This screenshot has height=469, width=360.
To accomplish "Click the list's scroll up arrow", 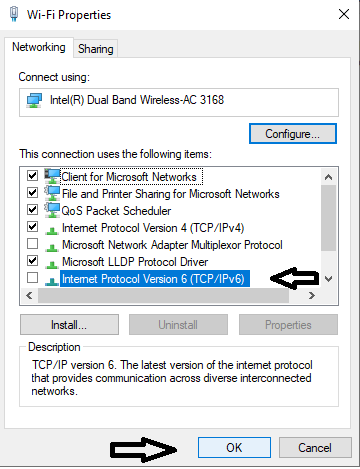I will tap(328, 177).
